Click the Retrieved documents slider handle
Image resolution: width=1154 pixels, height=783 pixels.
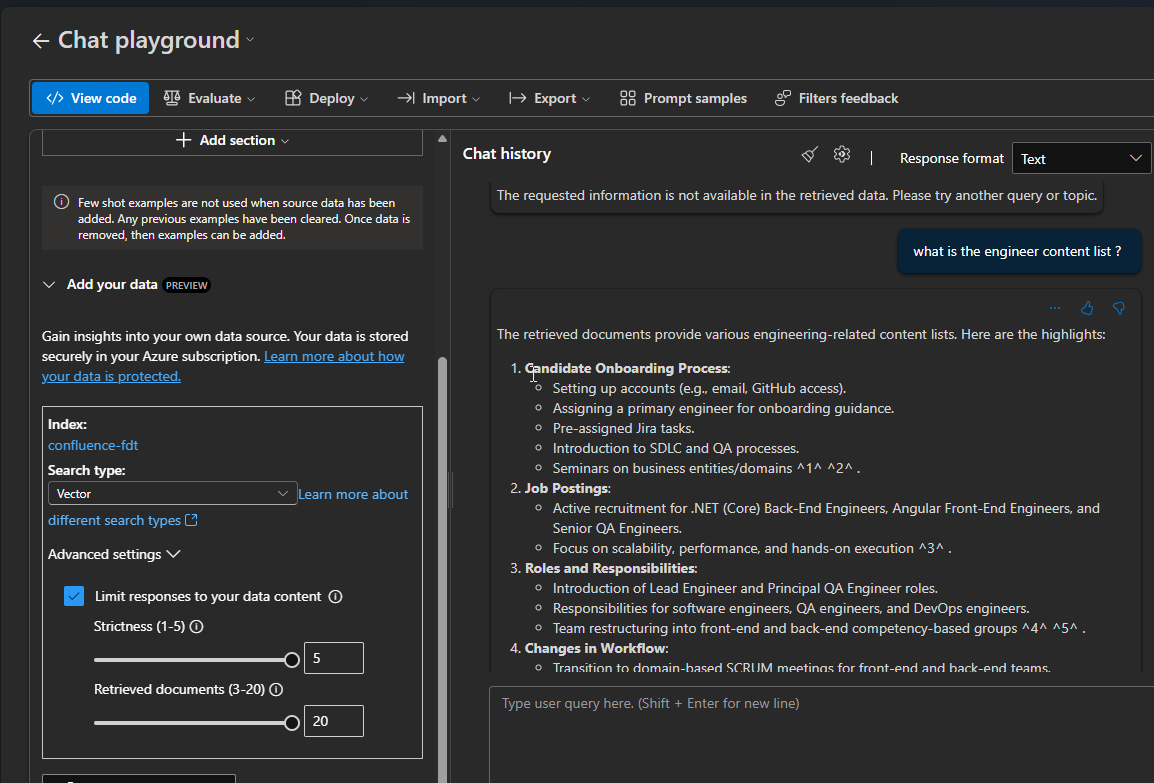point(291,723)
